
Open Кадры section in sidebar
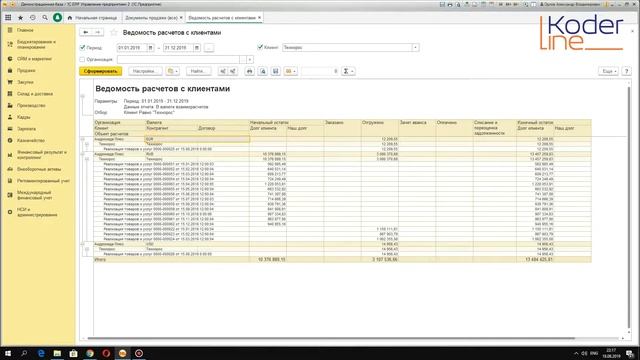(x=24, y=117)
